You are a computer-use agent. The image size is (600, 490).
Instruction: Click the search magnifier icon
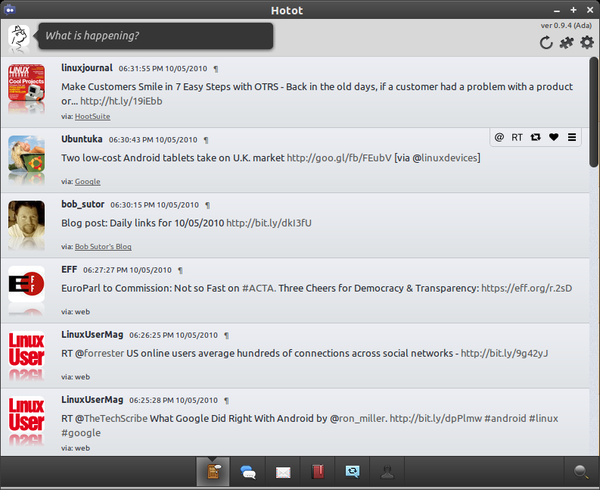[x=581, y=472]
